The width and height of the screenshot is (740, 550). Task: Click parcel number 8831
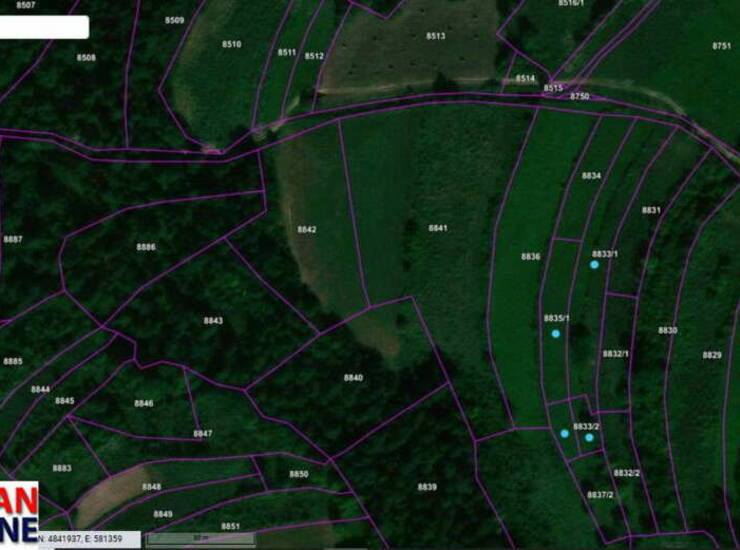(x=651, y=210)
